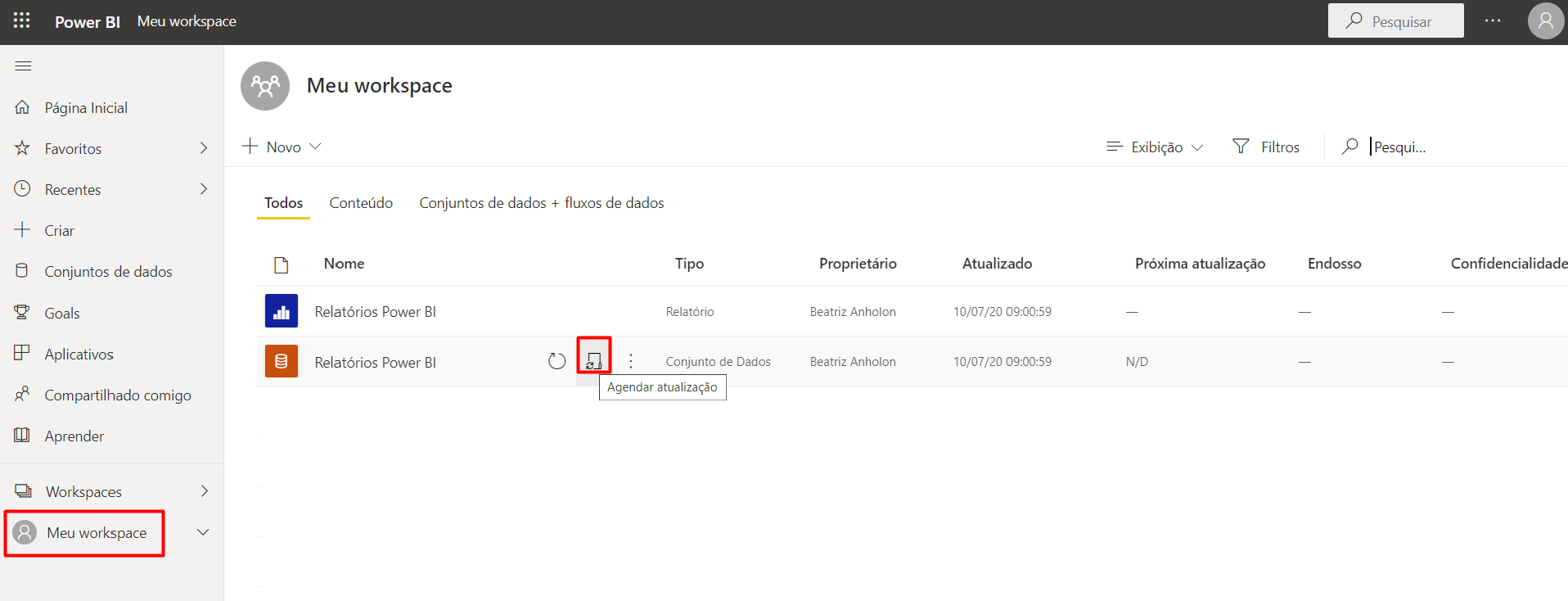The width and height of the screenshot is (1568, 601).
Task: Click Beatriz Anholon in the dataset row
Action: coord(853,362)
